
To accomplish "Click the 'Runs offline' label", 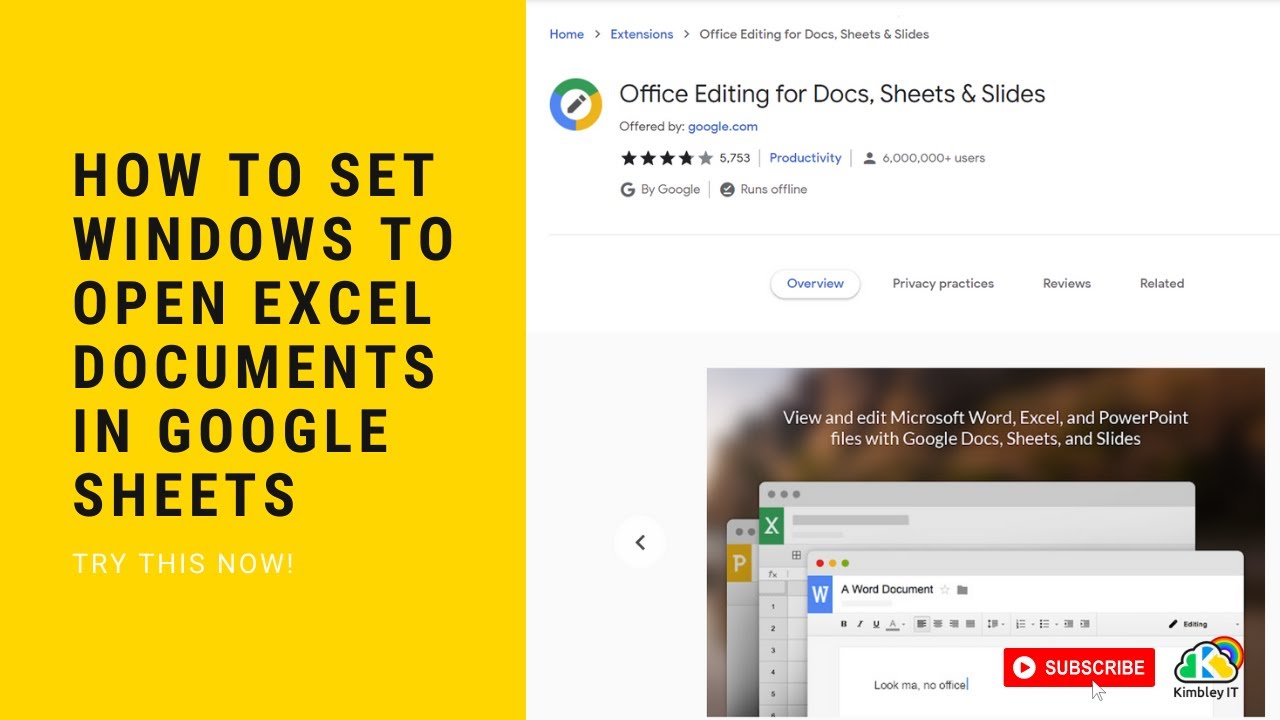I will pos(774,189).
